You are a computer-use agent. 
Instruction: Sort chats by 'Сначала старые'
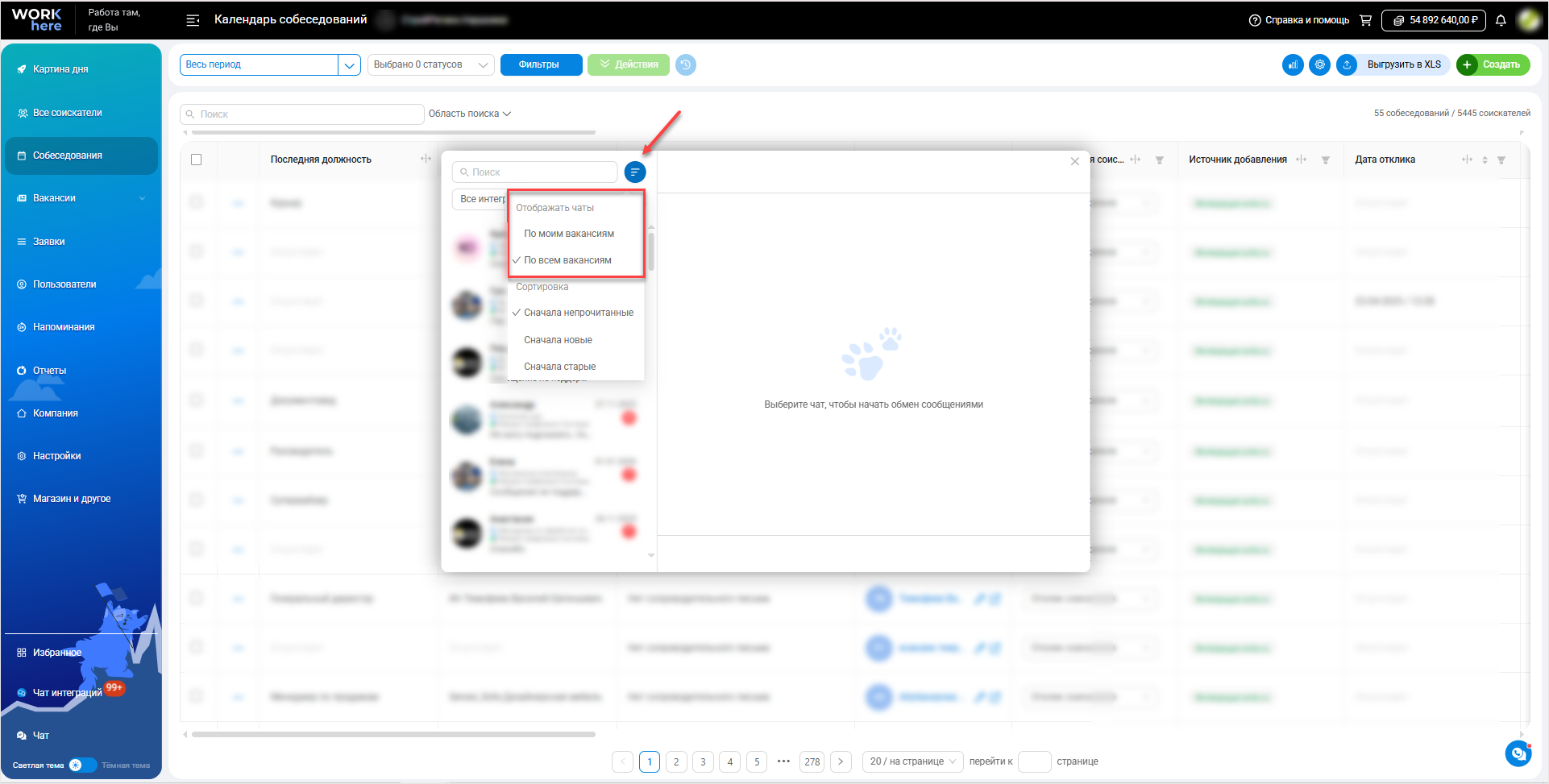coord(560,367)
